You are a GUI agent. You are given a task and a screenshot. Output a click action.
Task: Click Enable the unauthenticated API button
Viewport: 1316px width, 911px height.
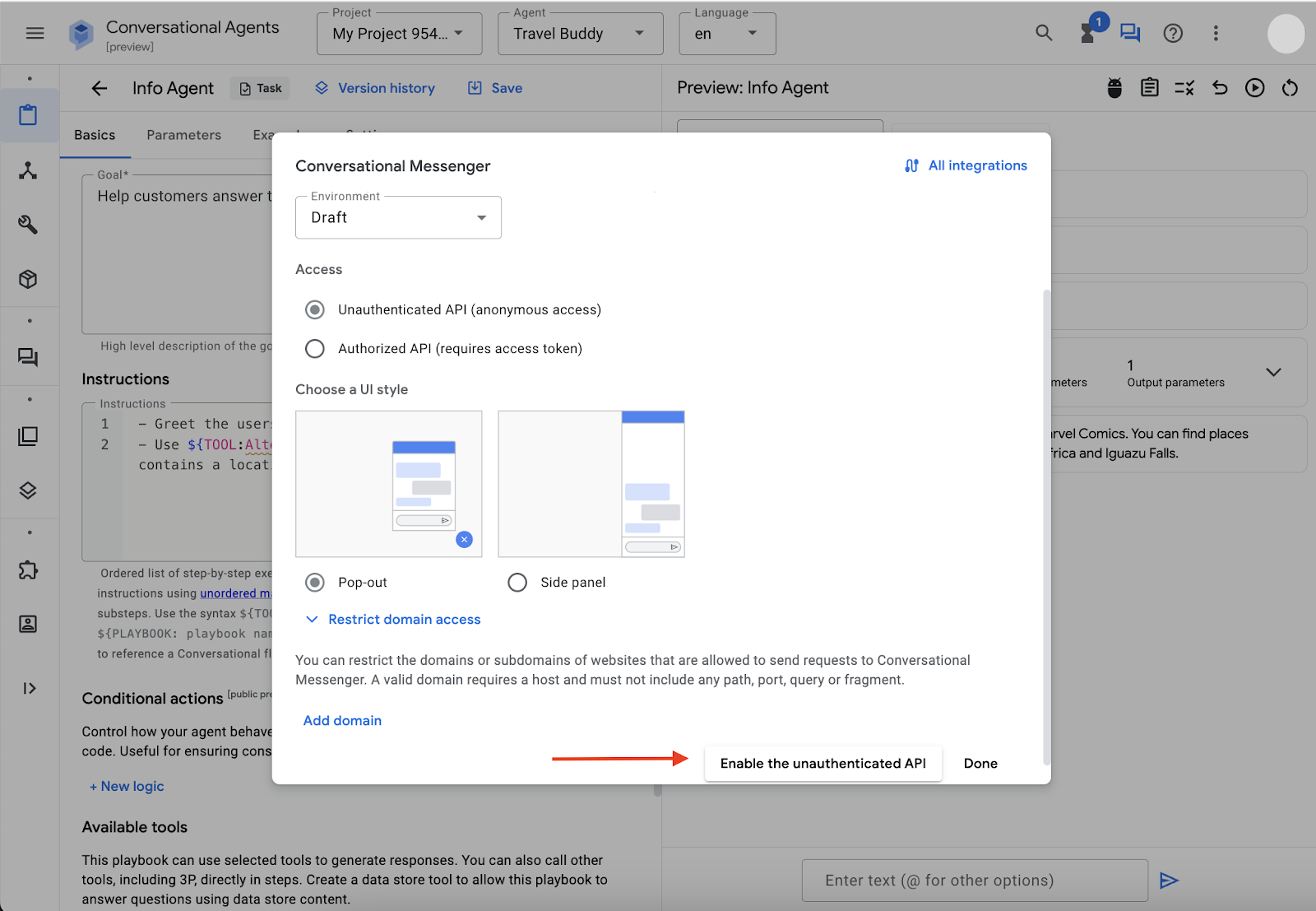tap(822, 764)
